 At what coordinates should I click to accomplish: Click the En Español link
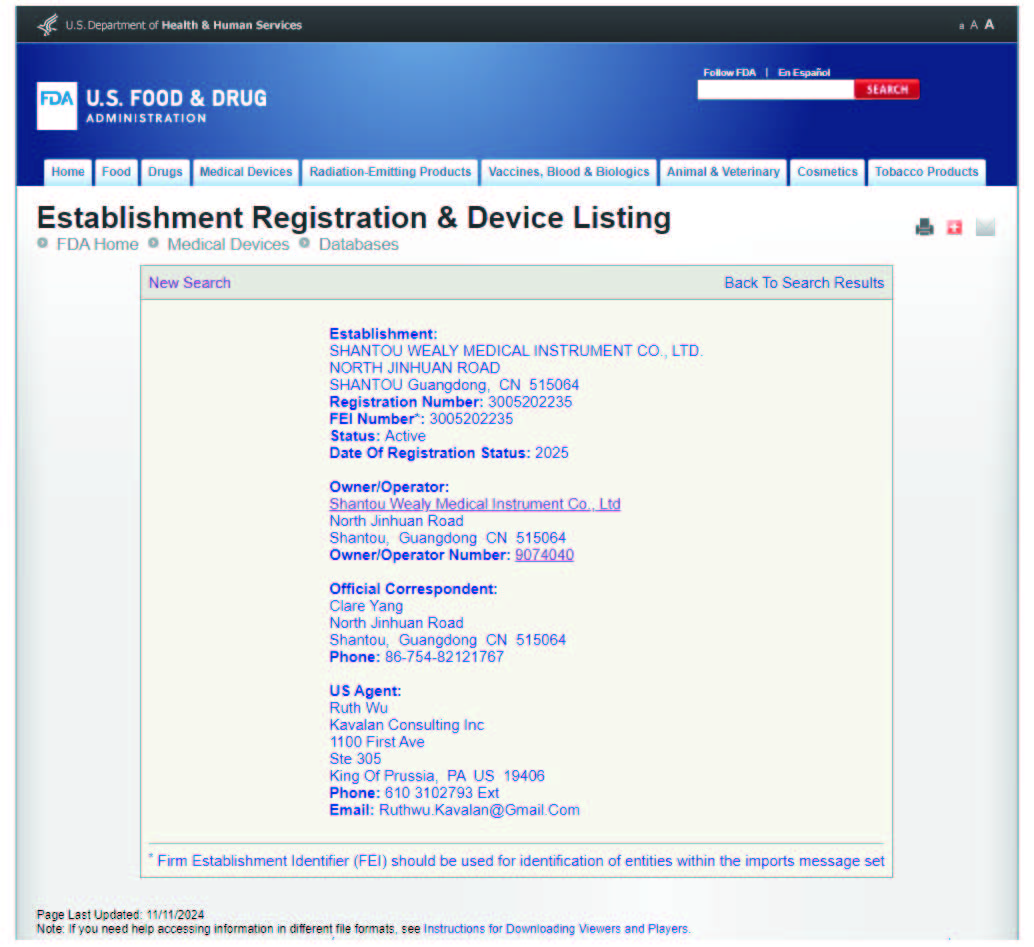point(804,73)
